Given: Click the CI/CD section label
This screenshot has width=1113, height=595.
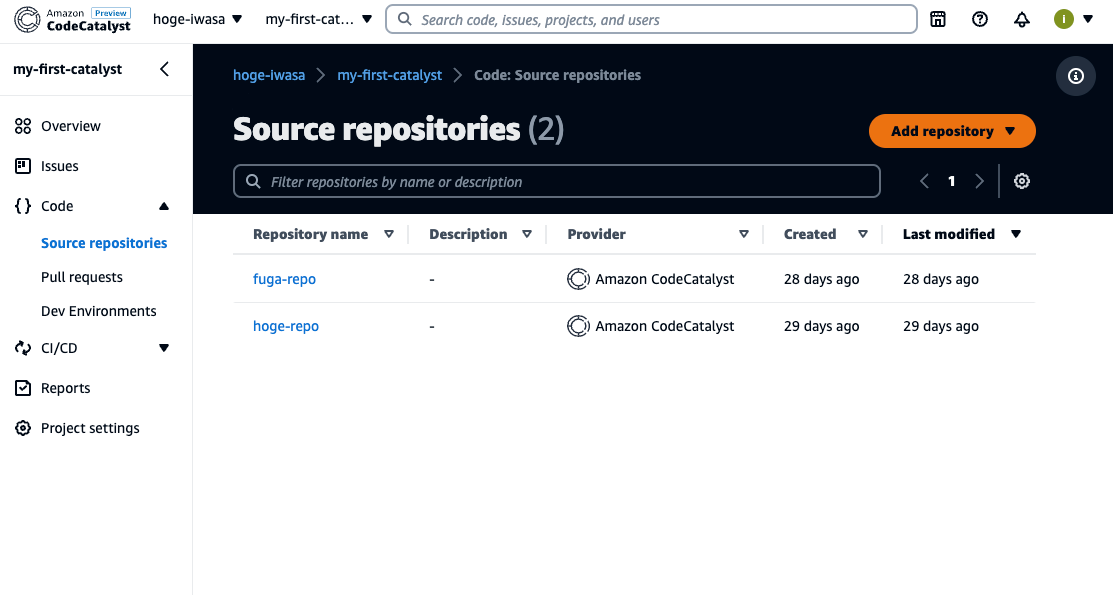Looking at the screenshot, I should [59, 348].
